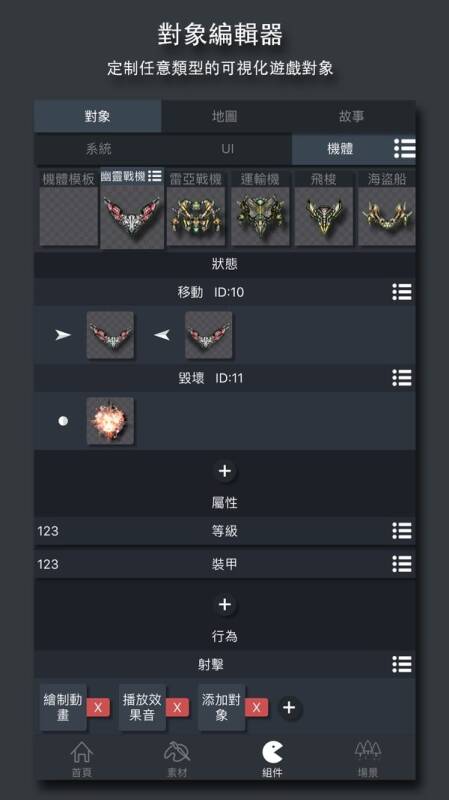Open list menu for 毀壞 ID:11

point(402,378)
